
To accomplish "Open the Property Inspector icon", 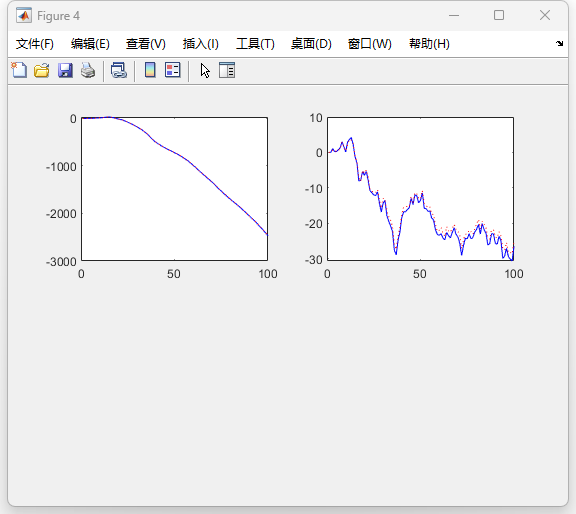I will coord(227,70).
